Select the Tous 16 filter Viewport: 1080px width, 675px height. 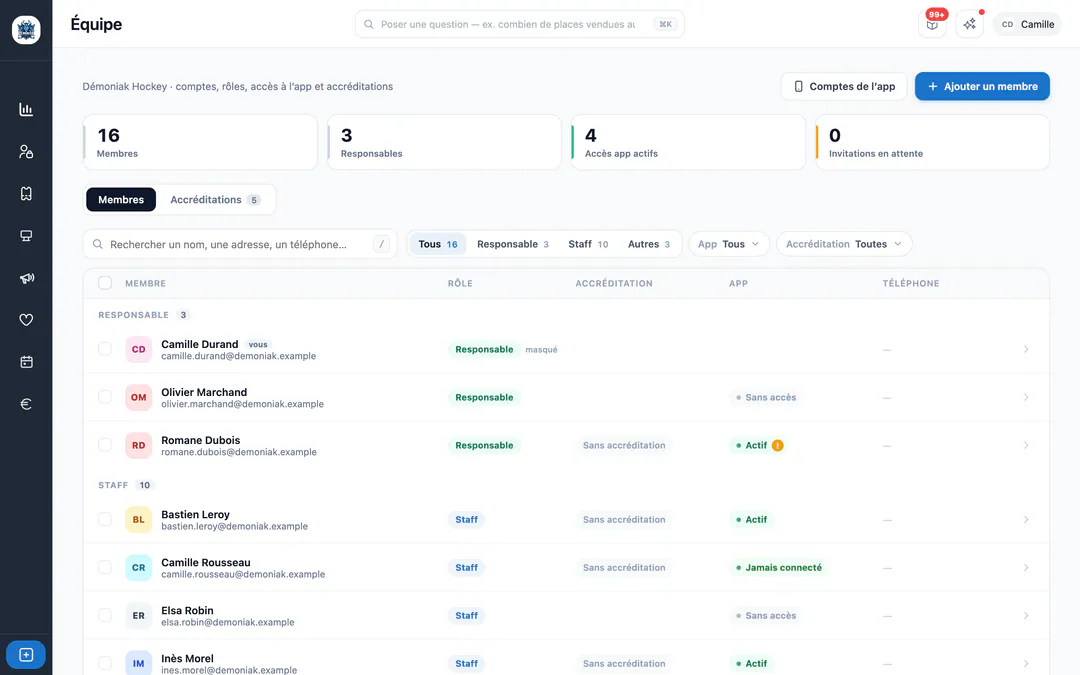click(x=438, y=244)
